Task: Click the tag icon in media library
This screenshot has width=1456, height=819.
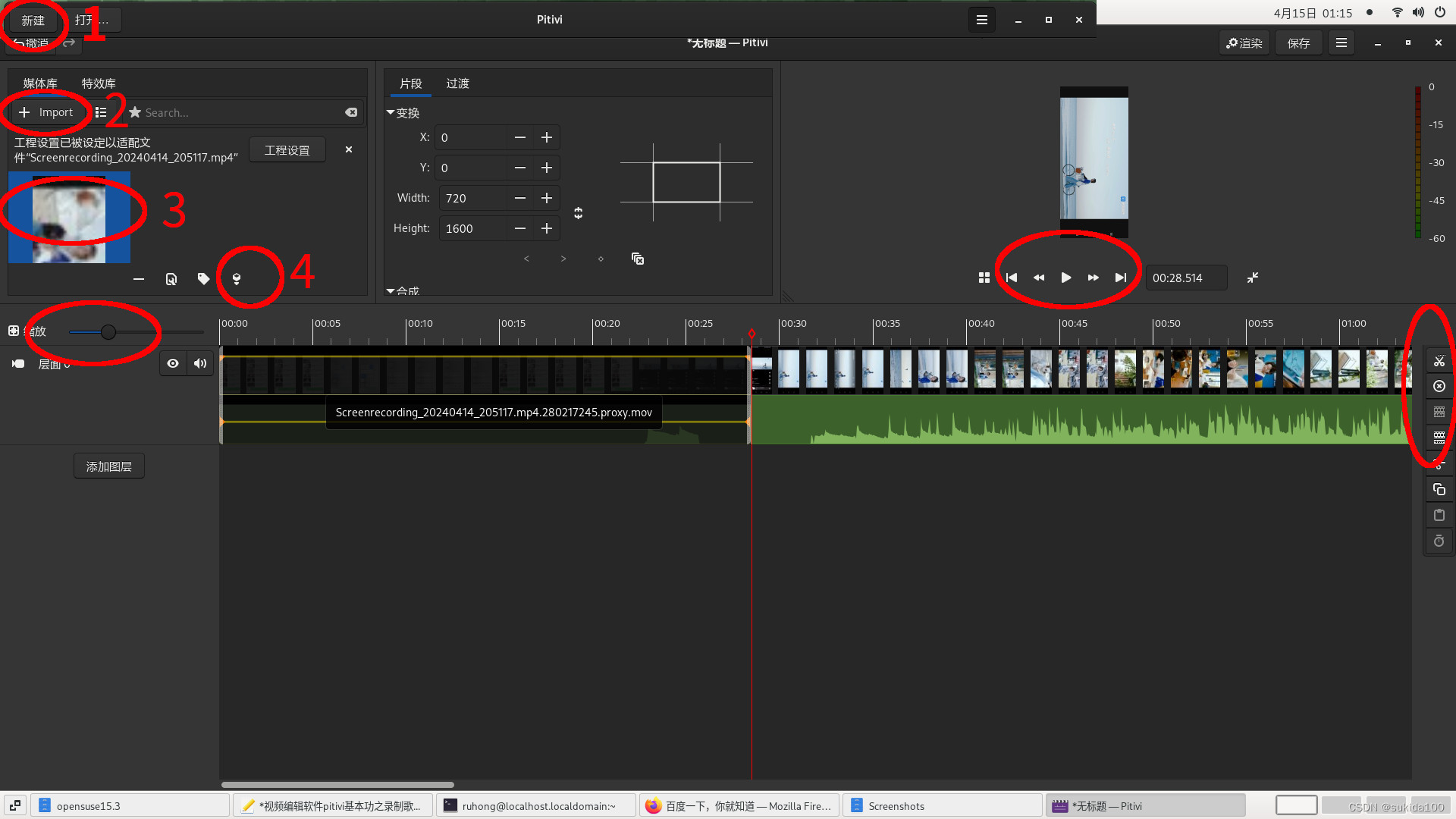Action: point(203,279)
